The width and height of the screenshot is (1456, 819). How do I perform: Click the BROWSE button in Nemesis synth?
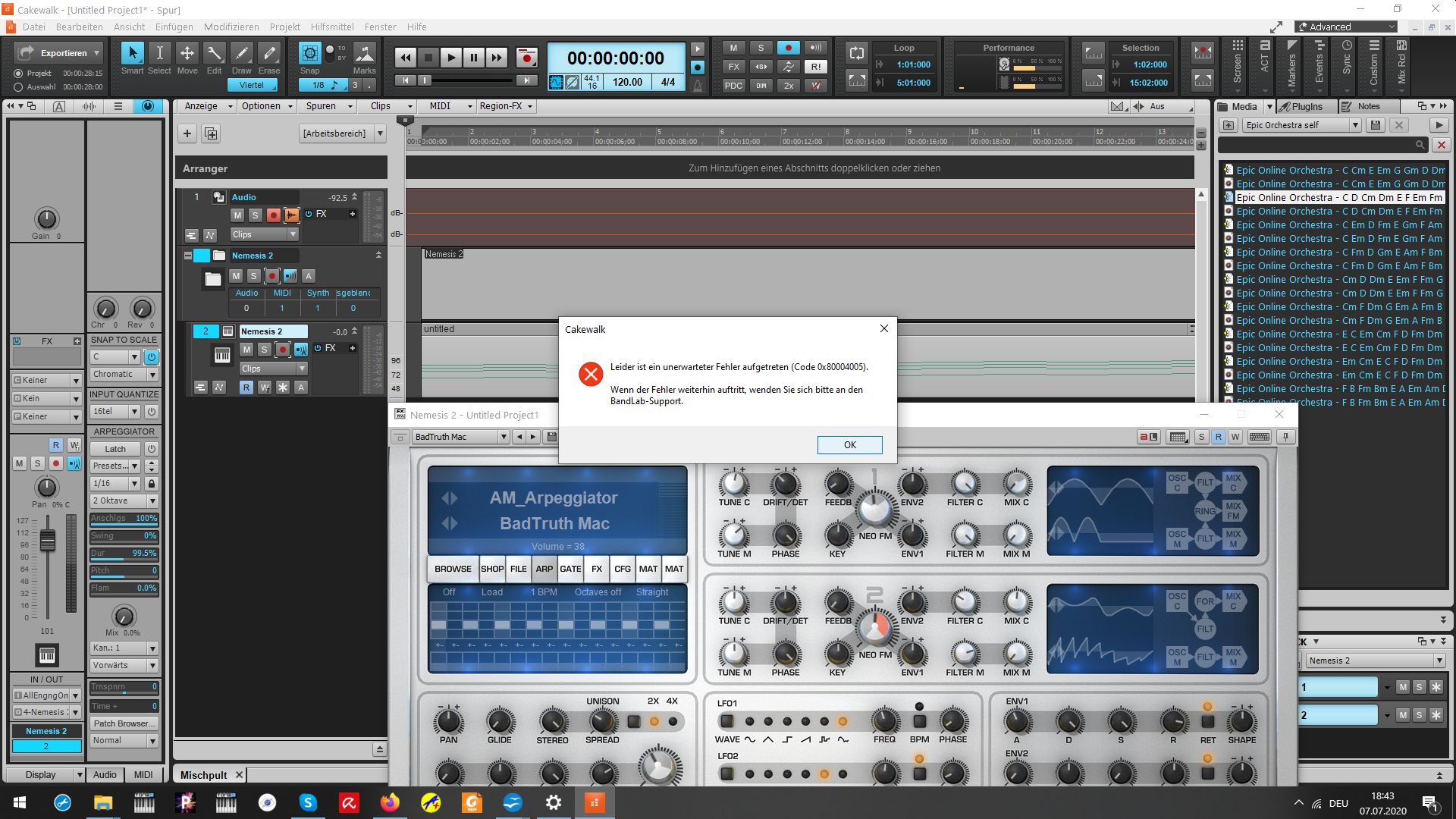point(453,569)
